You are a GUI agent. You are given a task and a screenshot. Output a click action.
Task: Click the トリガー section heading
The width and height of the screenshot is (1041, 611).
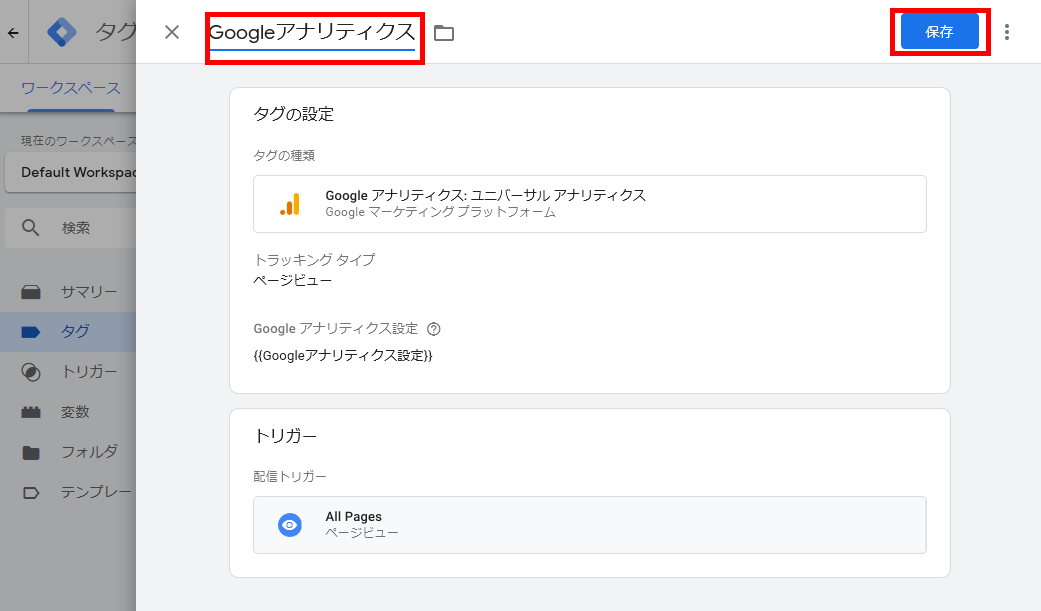pyautogui.click(x=285, y=436)
